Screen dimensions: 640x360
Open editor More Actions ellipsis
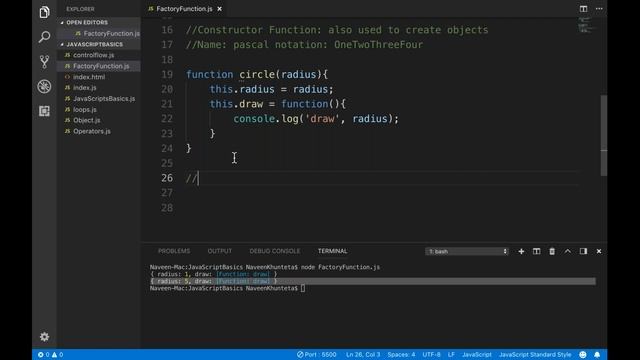[x=599, y=9]
